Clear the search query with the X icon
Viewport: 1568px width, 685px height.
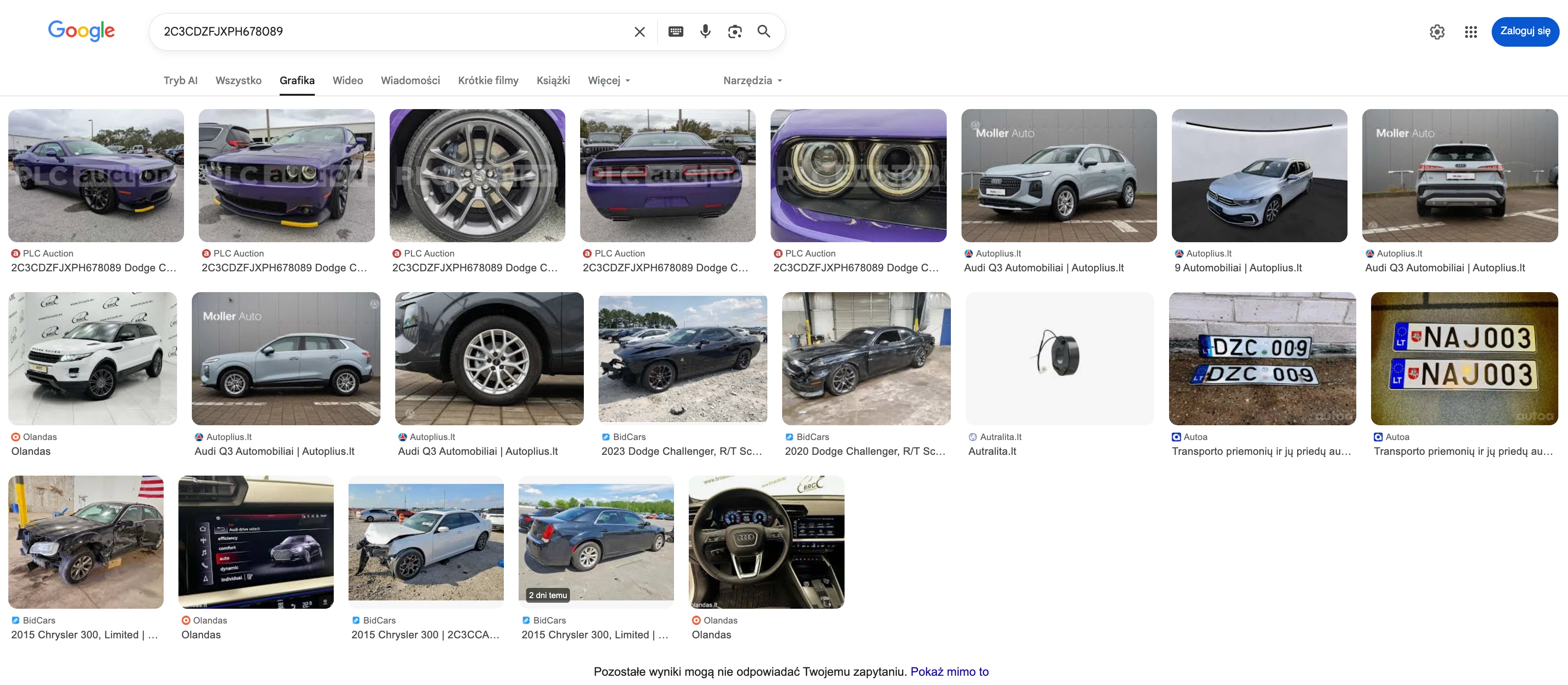(x=639, y=32)
